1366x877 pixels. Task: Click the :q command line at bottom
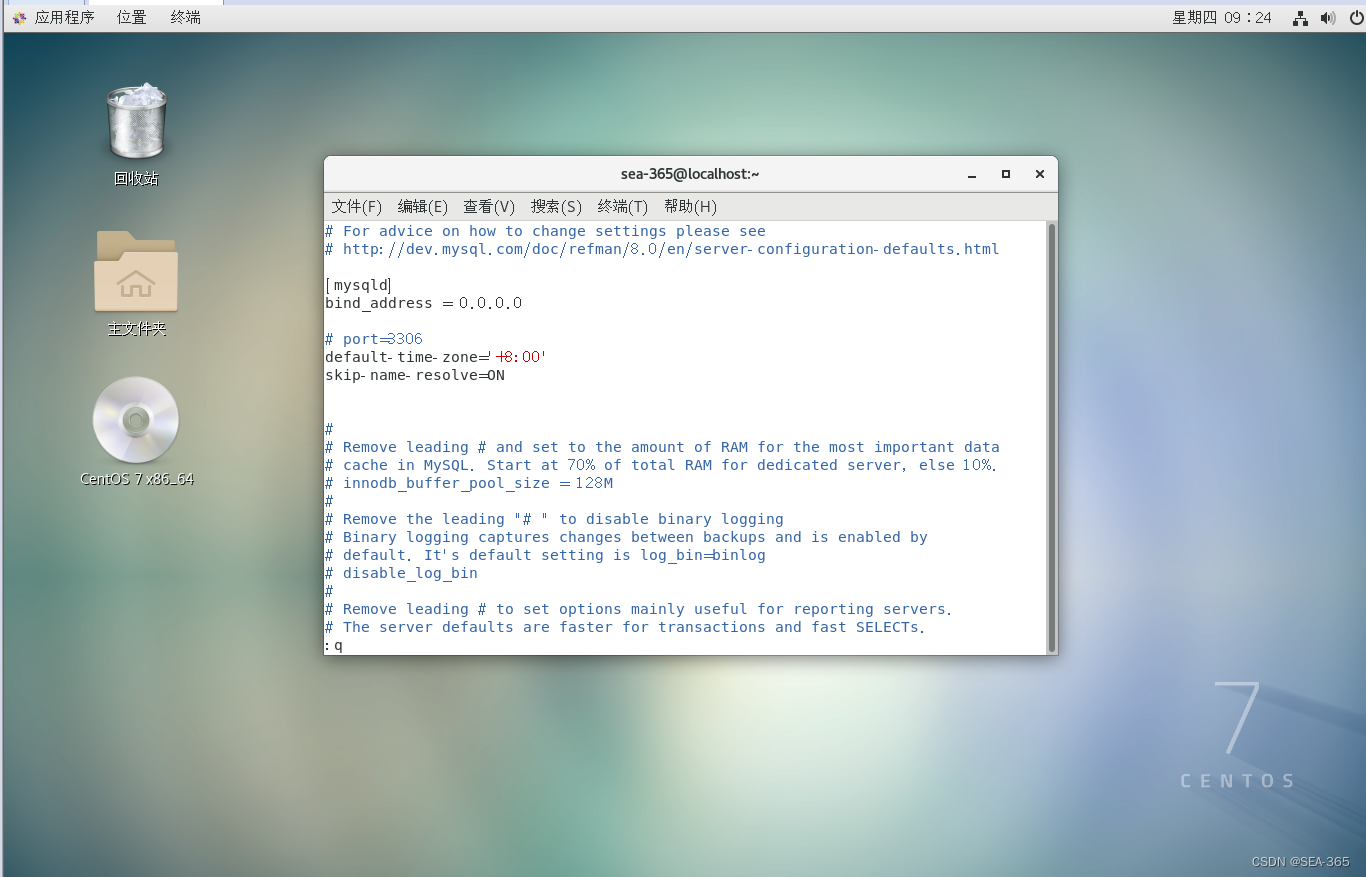334,645
